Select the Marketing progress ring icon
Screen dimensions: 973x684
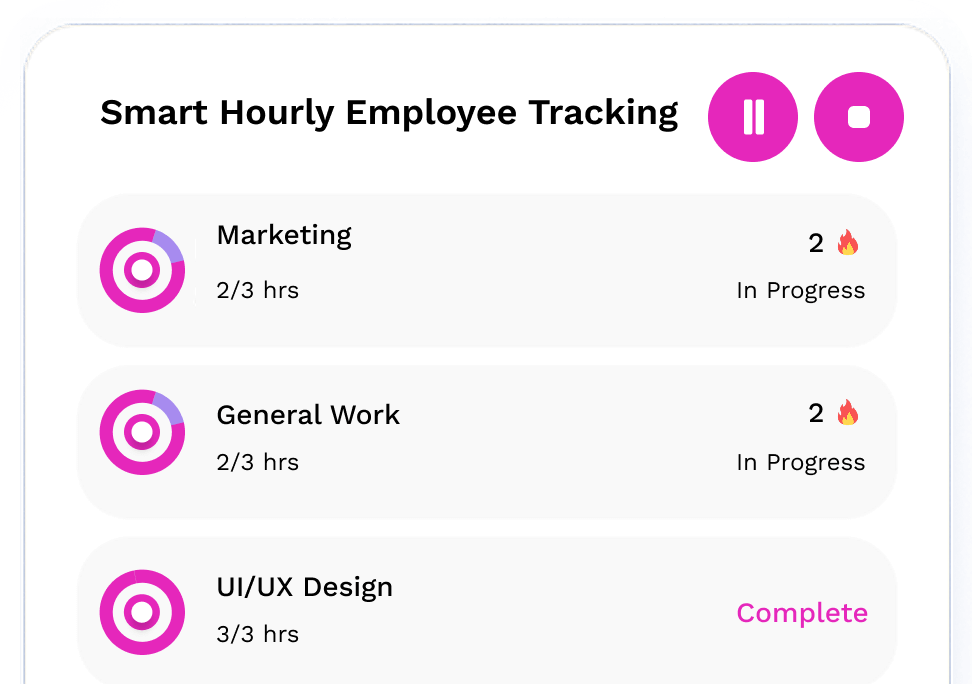pos(142,269)
